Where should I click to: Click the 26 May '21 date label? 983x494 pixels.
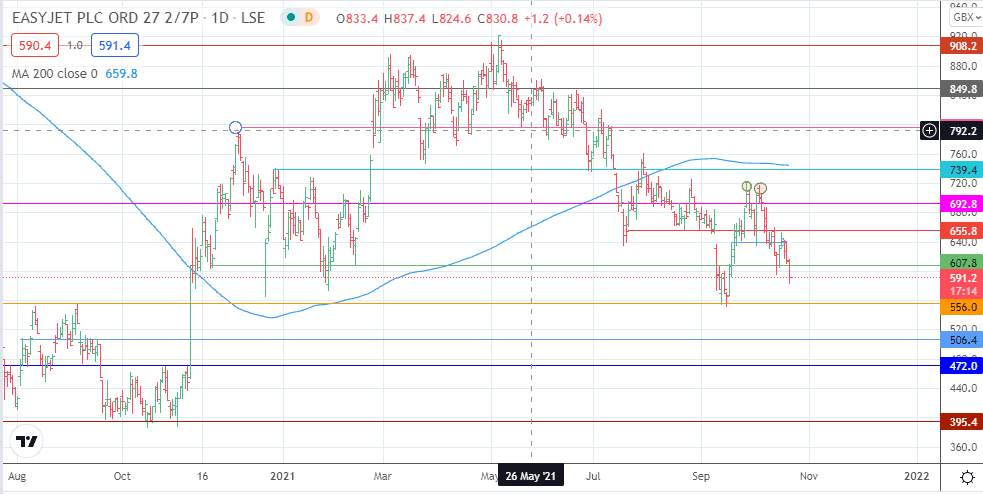(531, 475)
